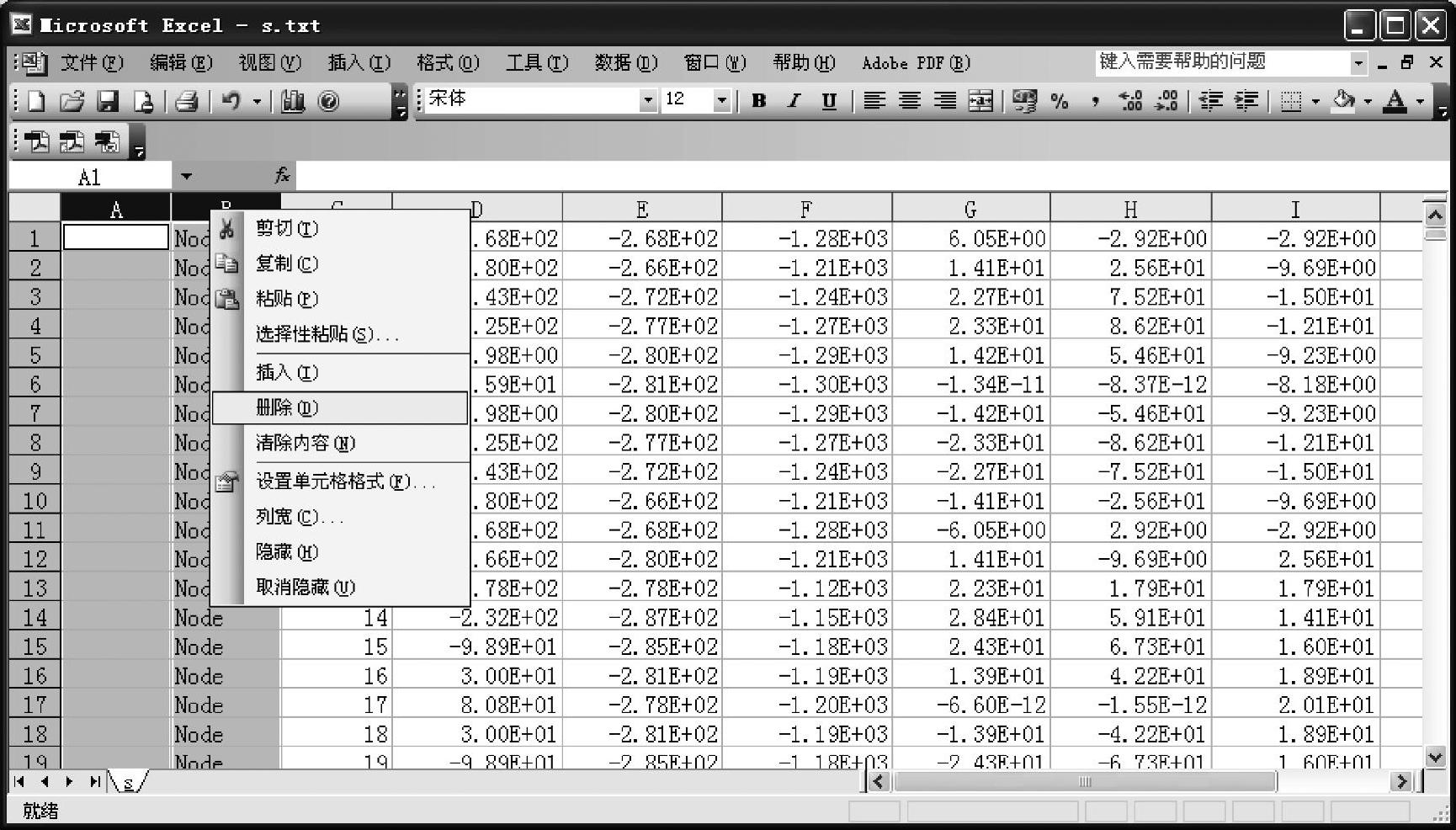Click the next sheet navigation arrow
1456x830 pixels.
click(69, 782)
